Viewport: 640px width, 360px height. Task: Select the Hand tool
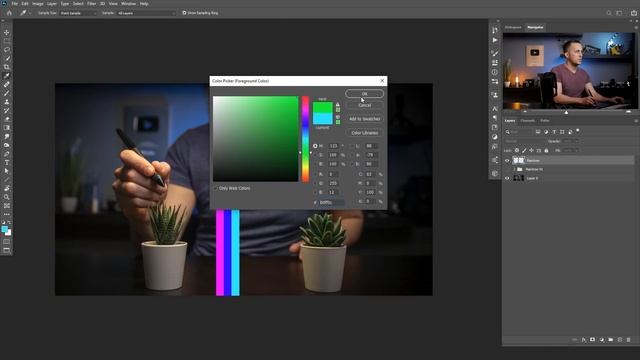[x=7, y=188]
